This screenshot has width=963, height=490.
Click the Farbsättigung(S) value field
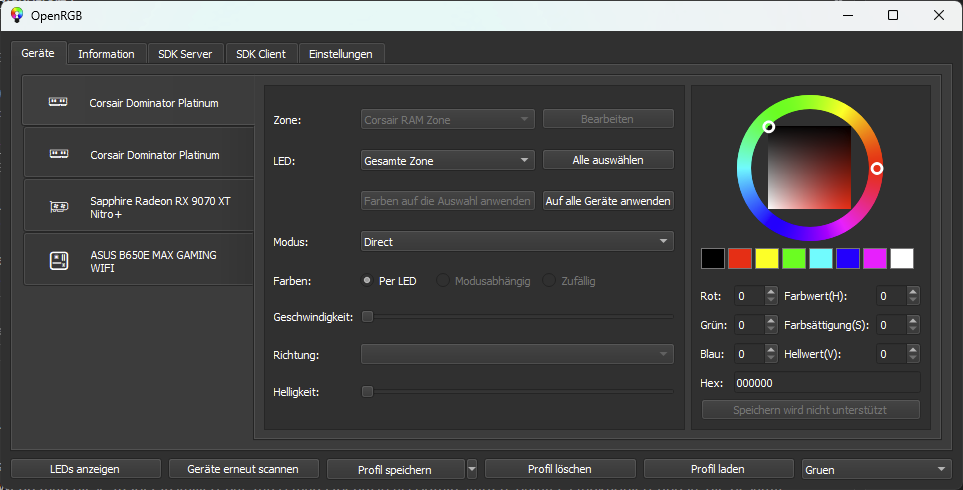892,325
